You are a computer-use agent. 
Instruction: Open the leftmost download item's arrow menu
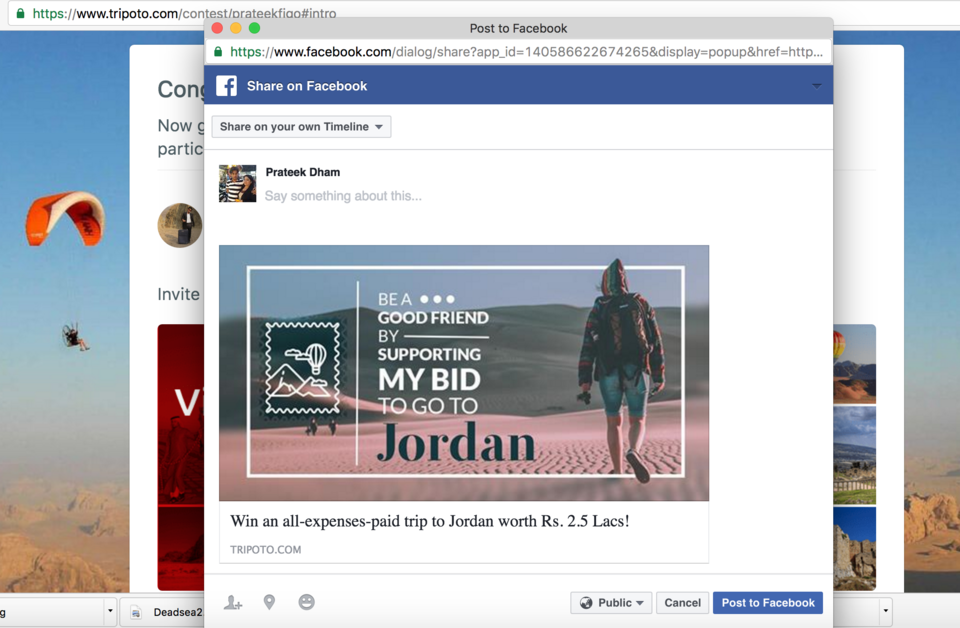[x=110, y=611]
